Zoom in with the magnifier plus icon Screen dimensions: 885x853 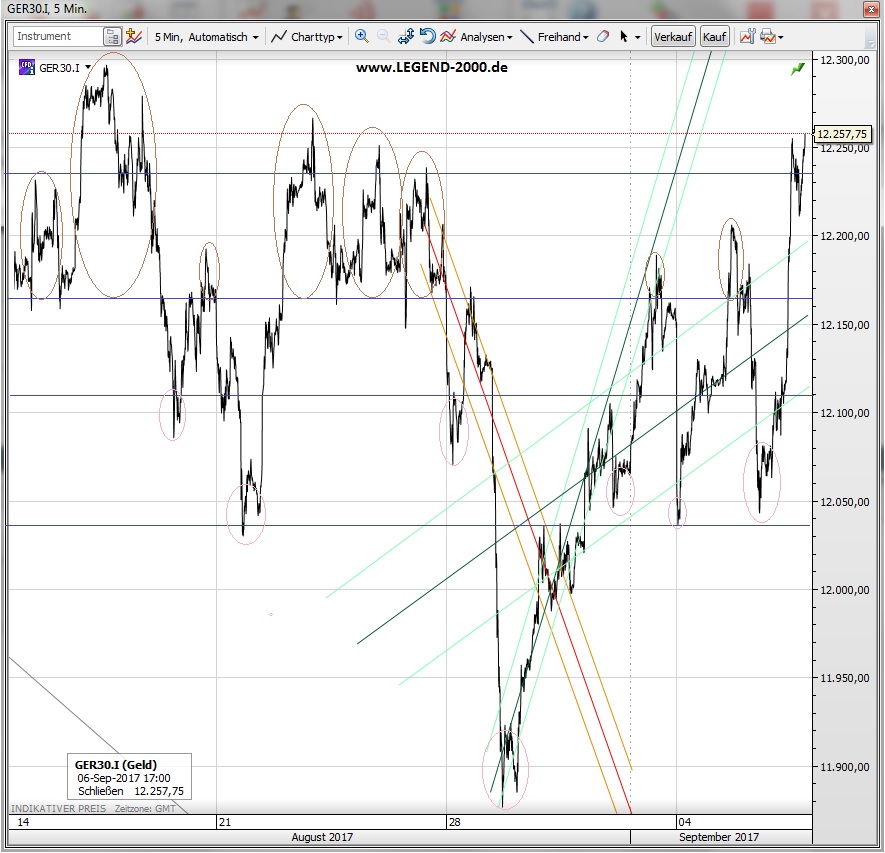pyautogui.click(x=362, y=37)
